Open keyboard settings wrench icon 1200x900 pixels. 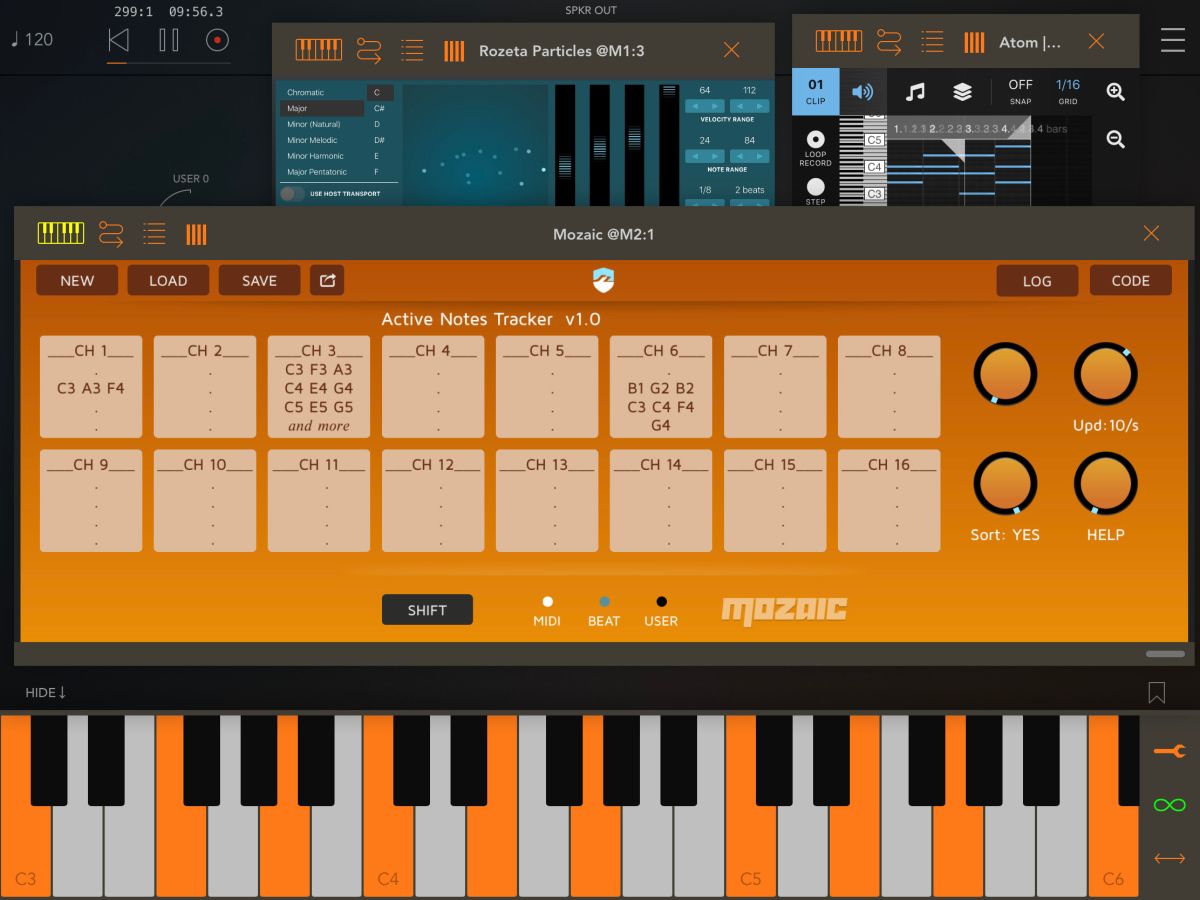tap(1169, 751)
